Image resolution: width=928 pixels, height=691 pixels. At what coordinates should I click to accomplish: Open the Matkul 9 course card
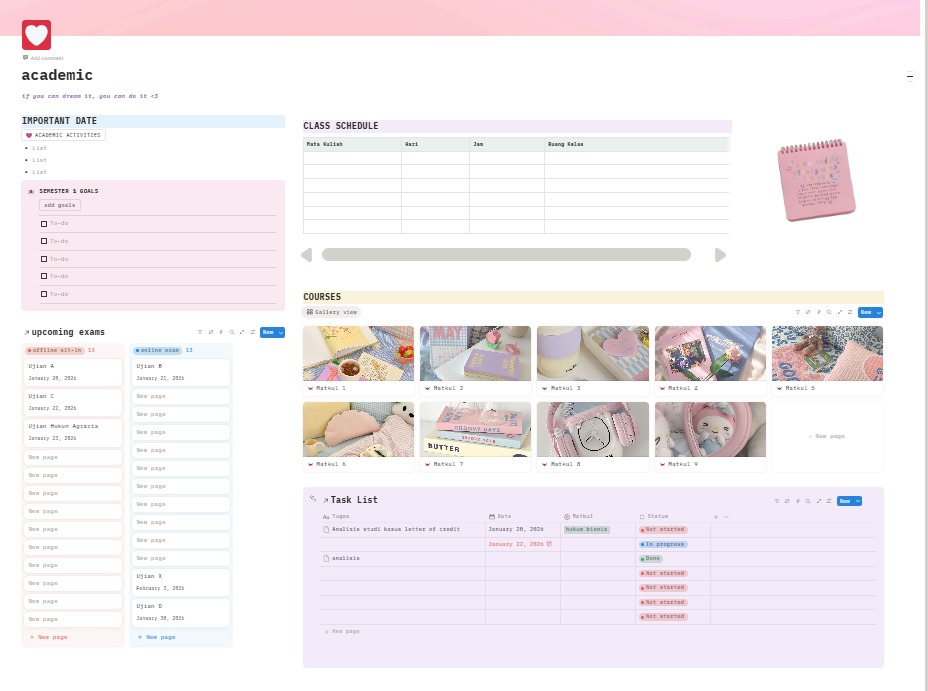pyautogui.click(x=710, y=437)
